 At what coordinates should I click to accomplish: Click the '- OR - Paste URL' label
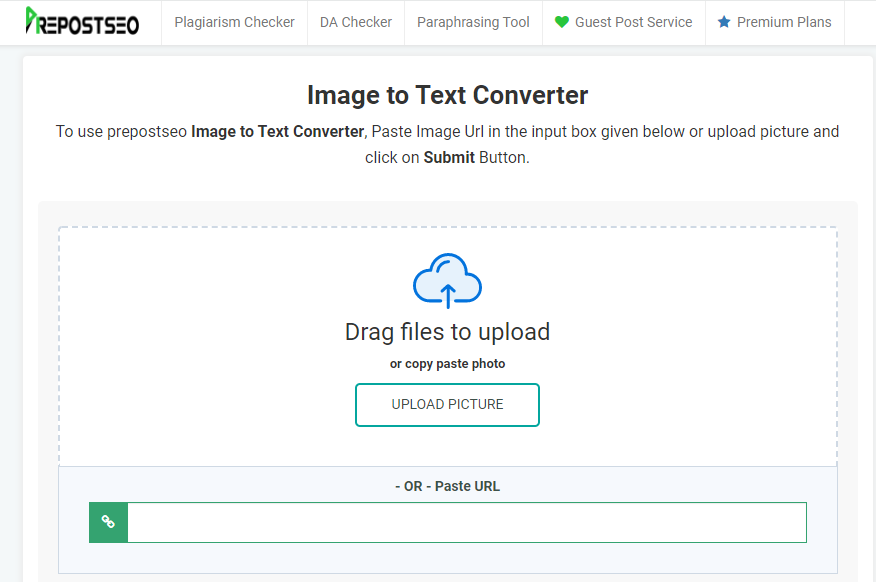pyautogui.click(x=447, y=486)
